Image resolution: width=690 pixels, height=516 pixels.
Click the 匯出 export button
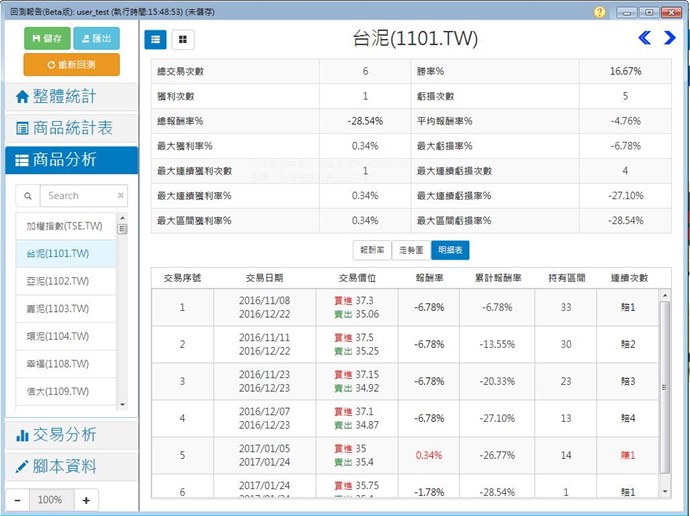(x=96, y=38)
